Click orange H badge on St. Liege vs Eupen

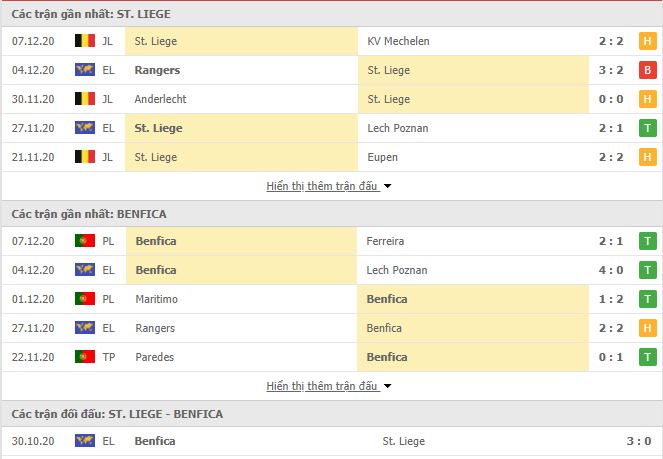point(647,157)
